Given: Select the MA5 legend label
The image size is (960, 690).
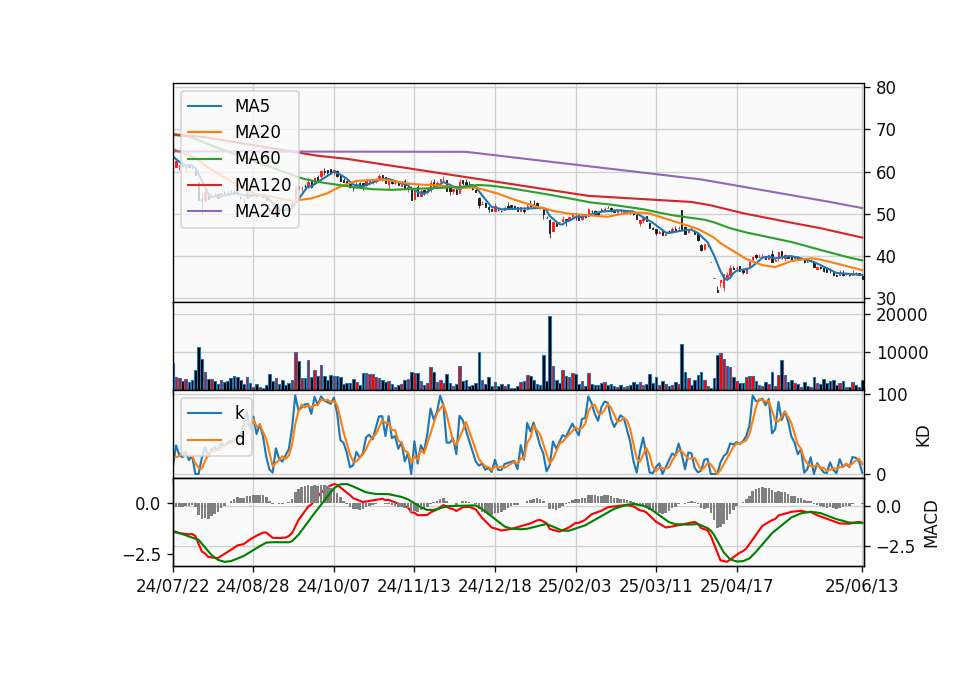Looking at the screenshot, I should pos(252,106).
